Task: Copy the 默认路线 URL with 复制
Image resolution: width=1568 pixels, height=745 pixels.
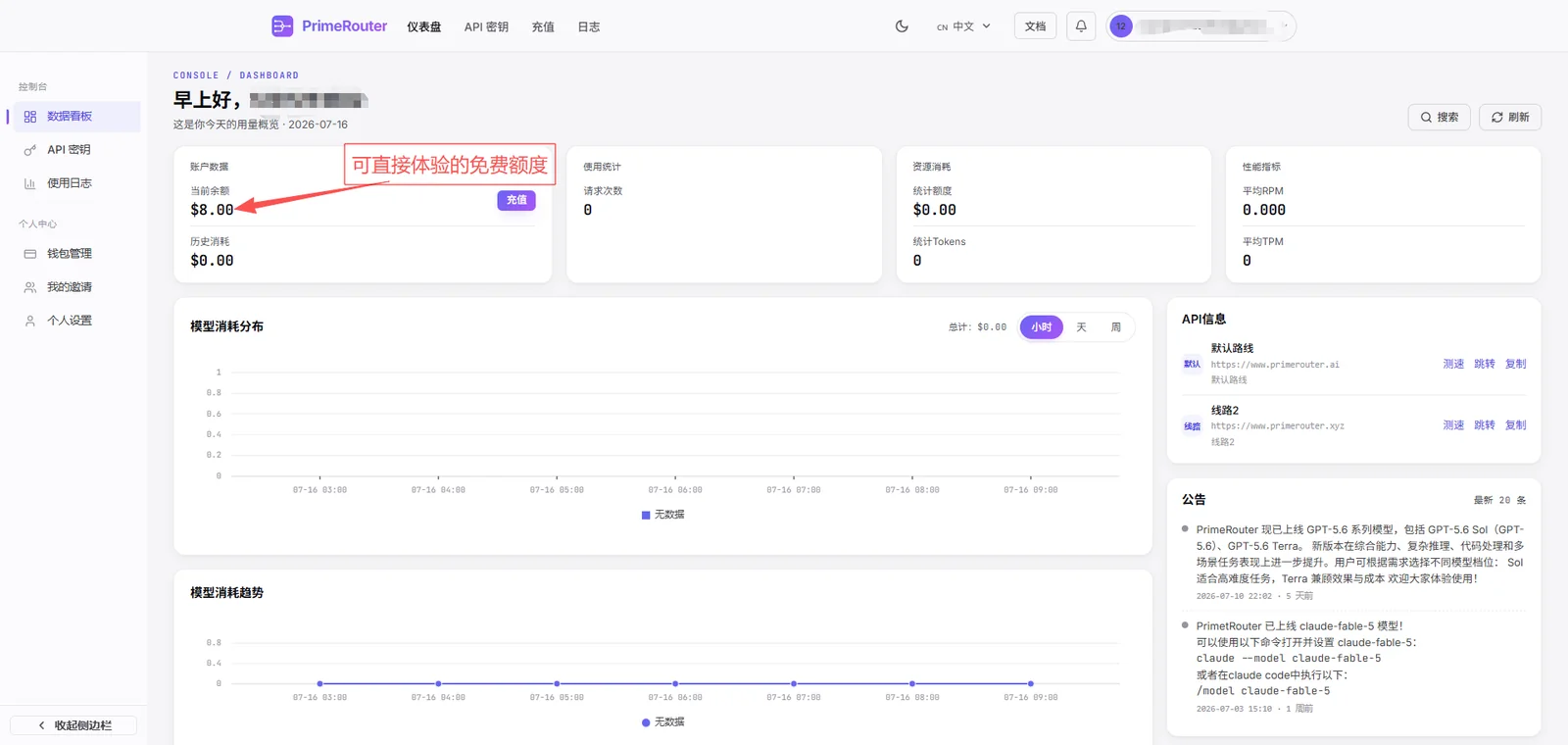Action: 1516,364
